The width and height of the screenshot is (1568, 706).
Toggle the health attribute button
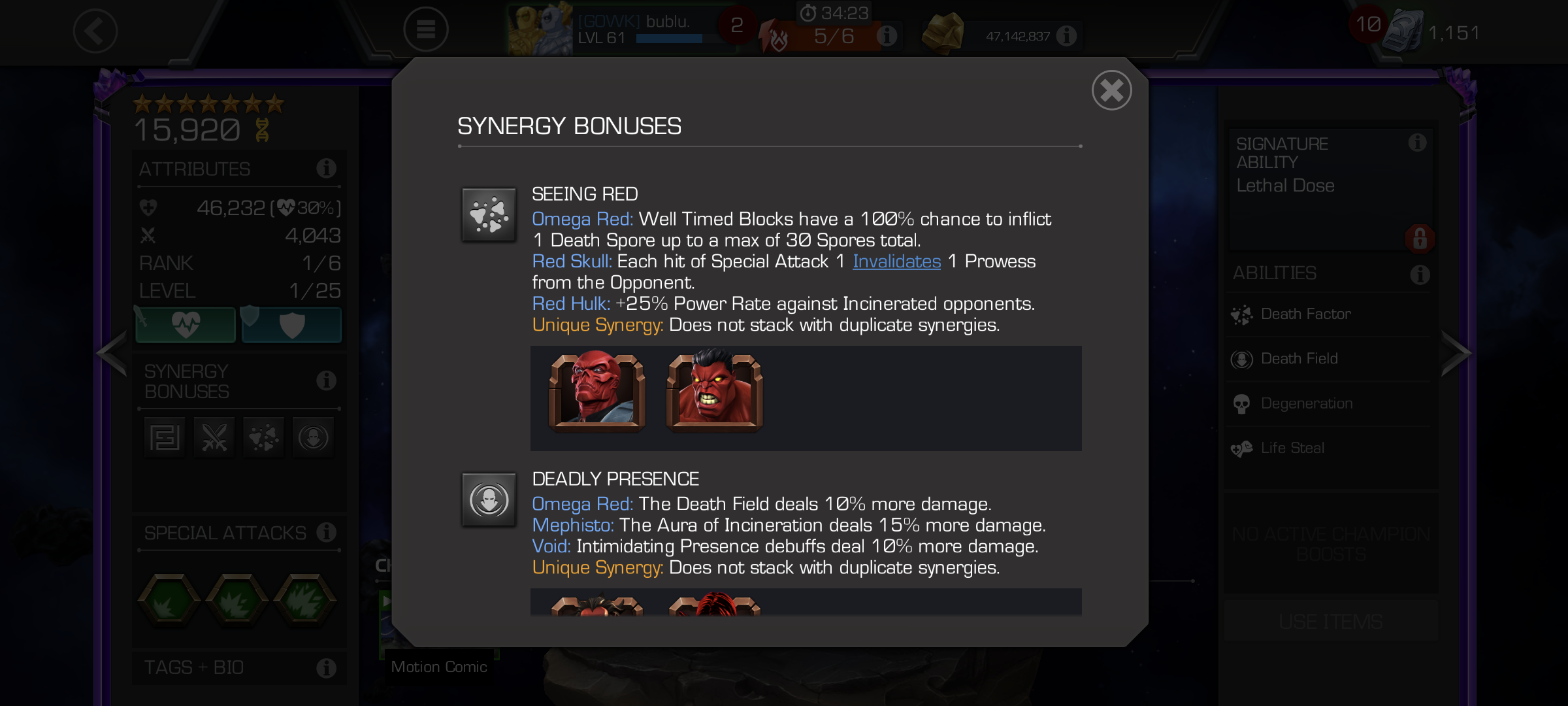186,324
